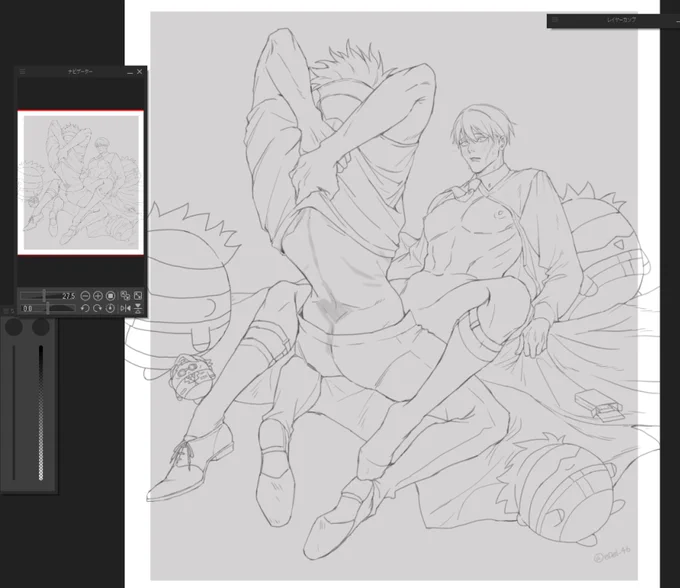
Task: Minimize the Navigator panel
Action: [x=130, y=72]
